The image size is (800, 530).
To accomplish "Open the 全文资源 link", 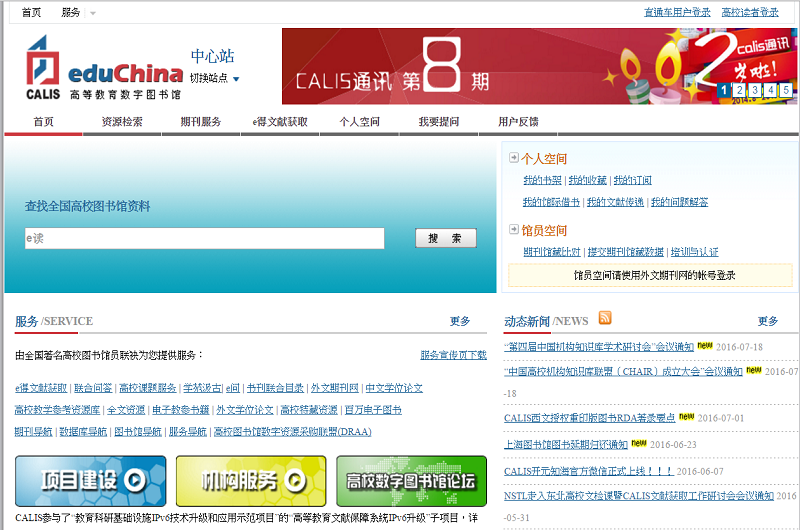I will click(126, 410).
